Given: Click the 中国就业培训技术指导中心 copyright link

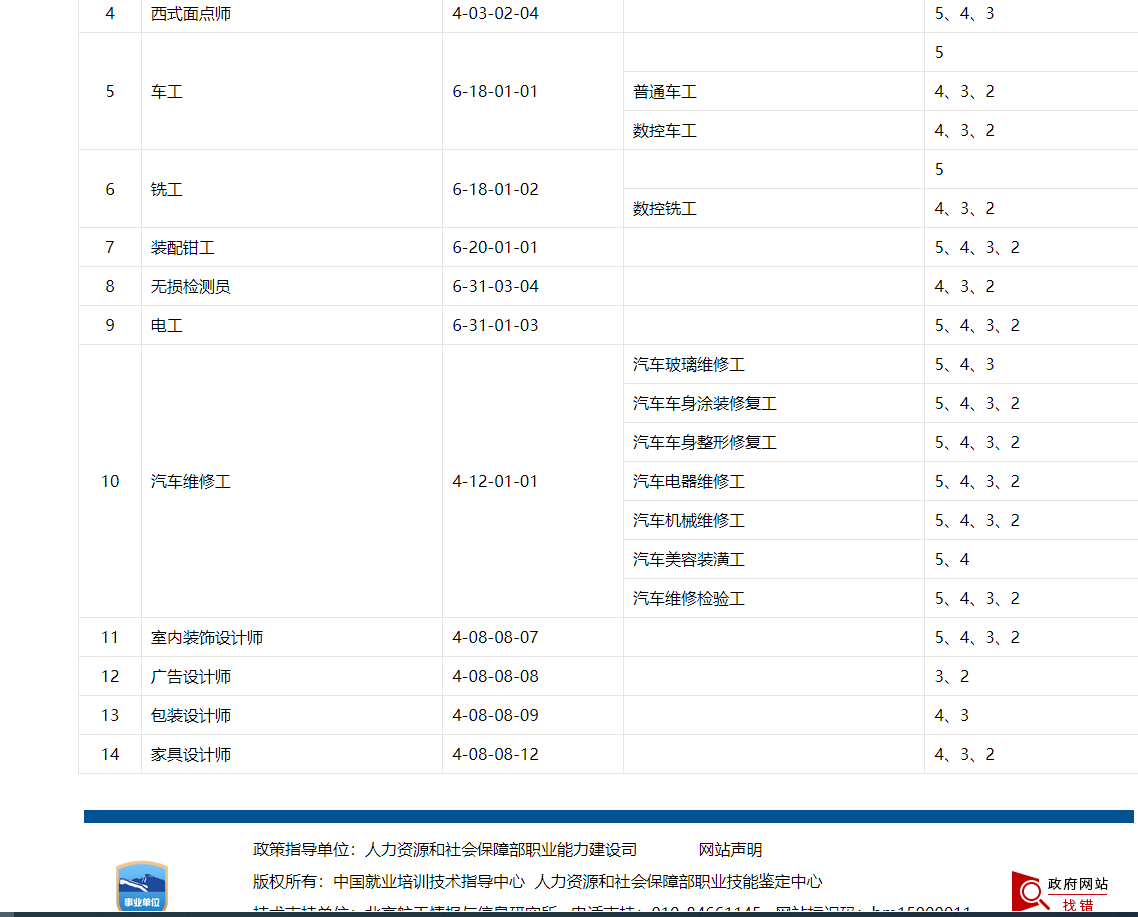Looking at the screenshot, I should [x=432, y=882].
